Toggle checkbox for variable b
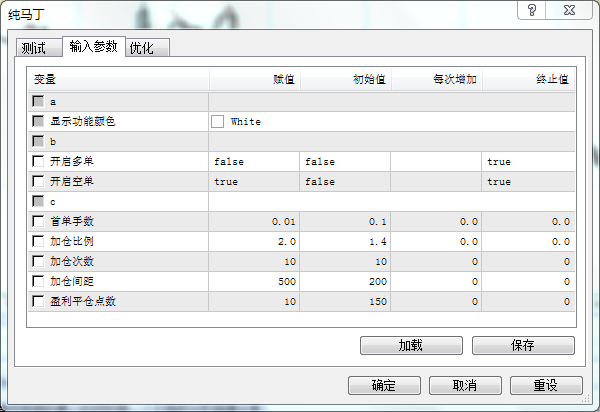This screenshot has height=412, width=600. pos(38,142)
